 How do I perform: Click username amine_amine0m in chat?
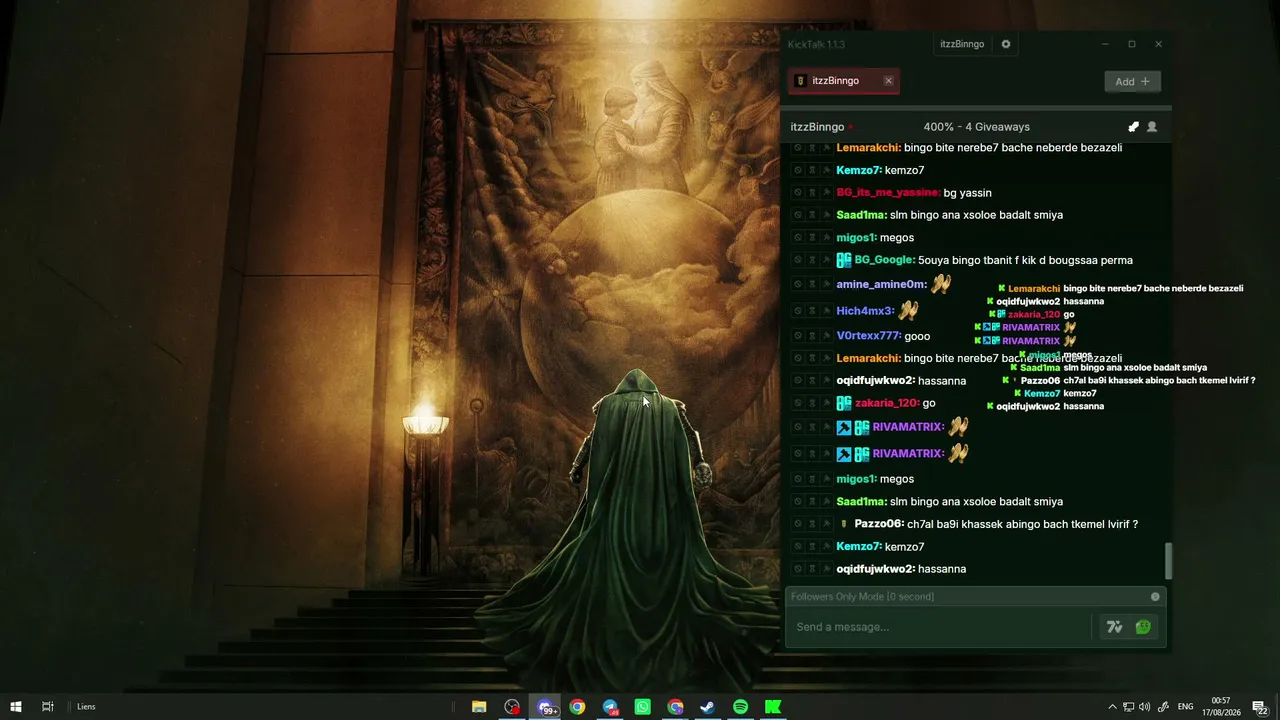click(882, 285)
